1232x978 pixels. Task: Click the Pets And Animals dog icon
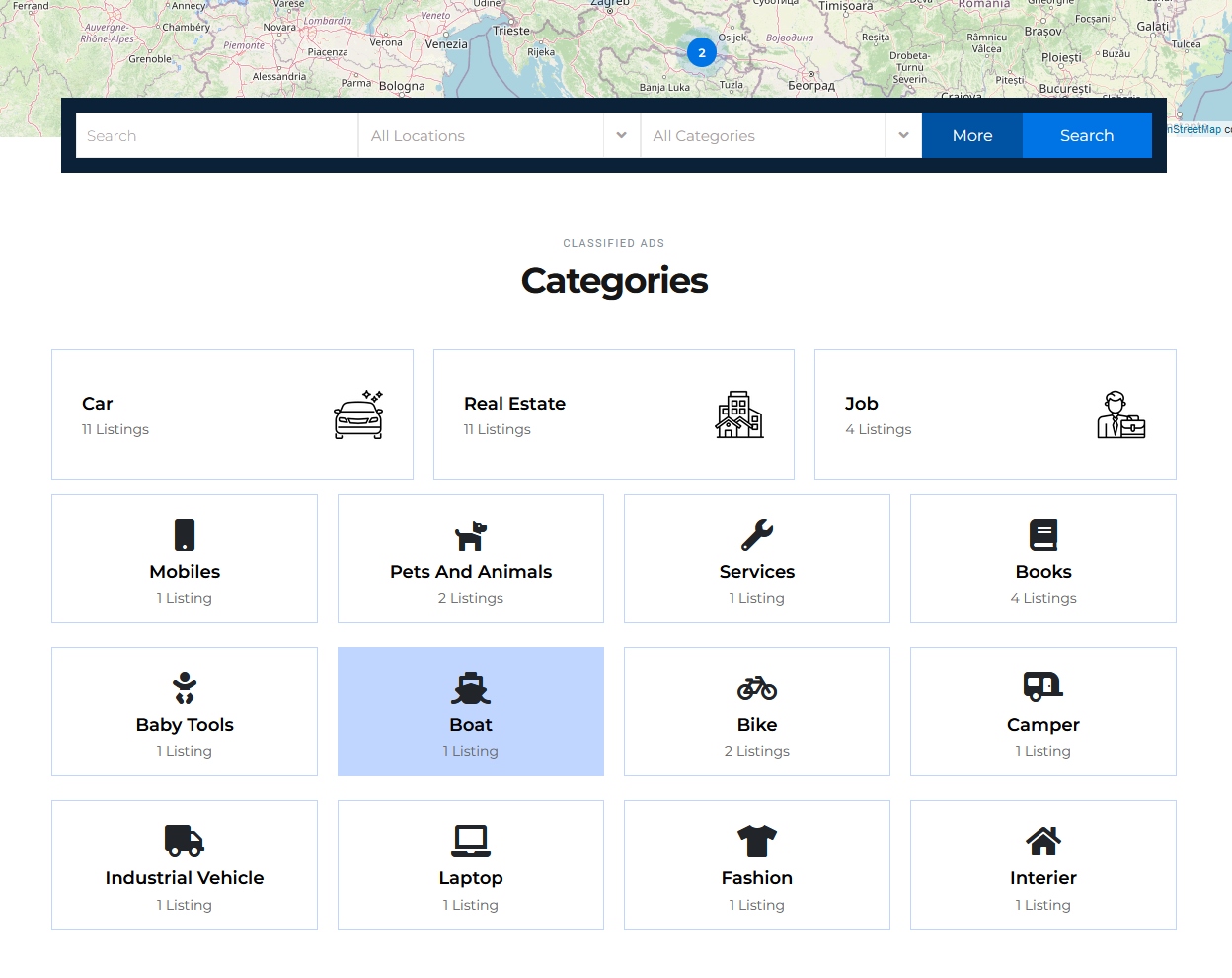coord(471,535)
